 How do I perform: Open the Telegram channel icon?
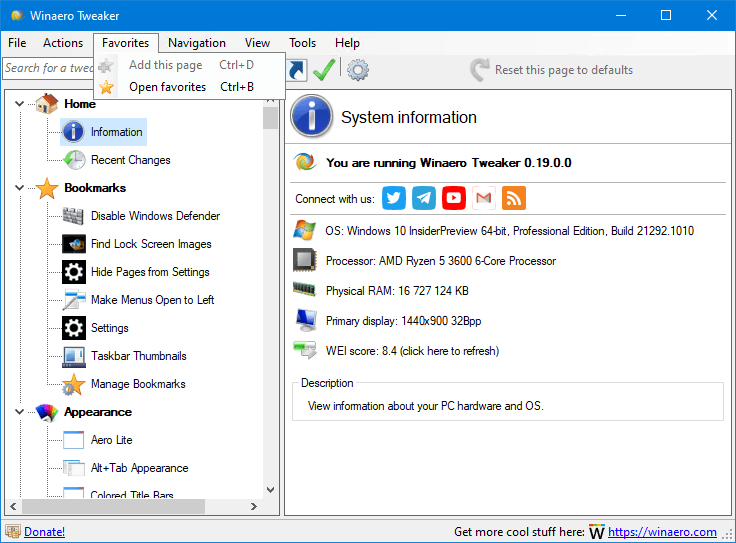[423, 198]
